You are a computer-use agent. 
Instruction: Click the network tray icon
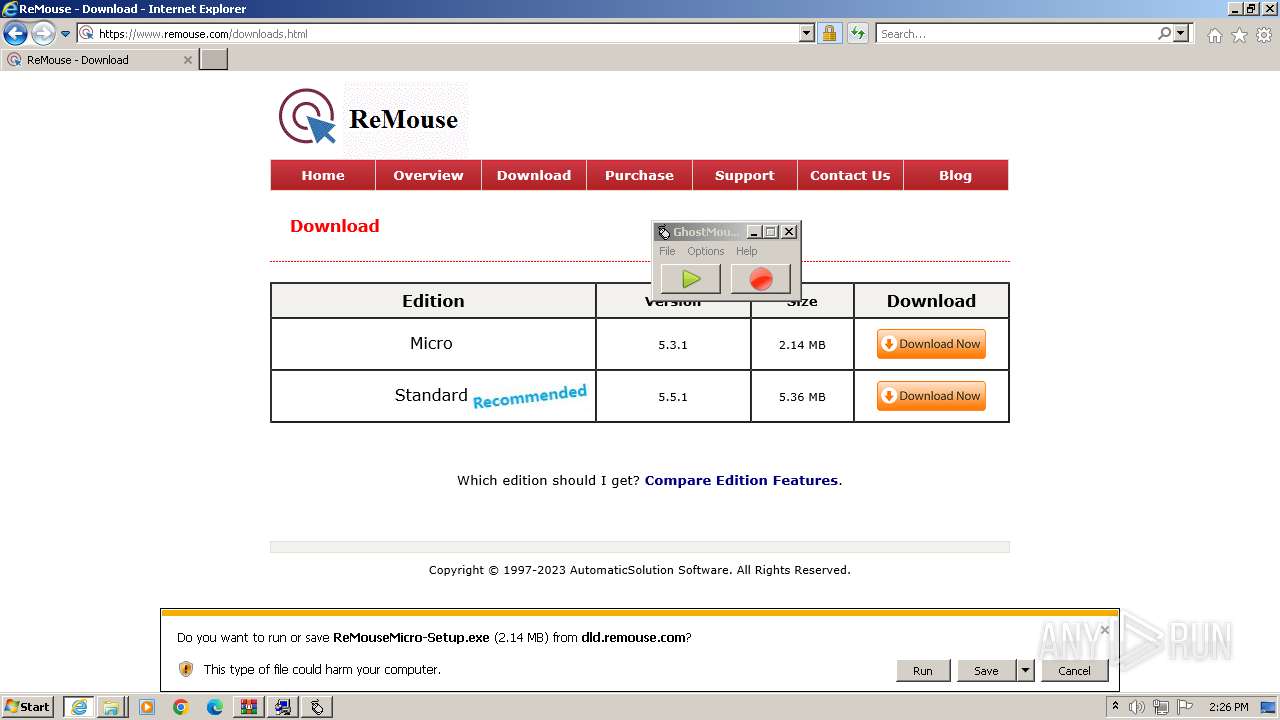pos(1161,707)
